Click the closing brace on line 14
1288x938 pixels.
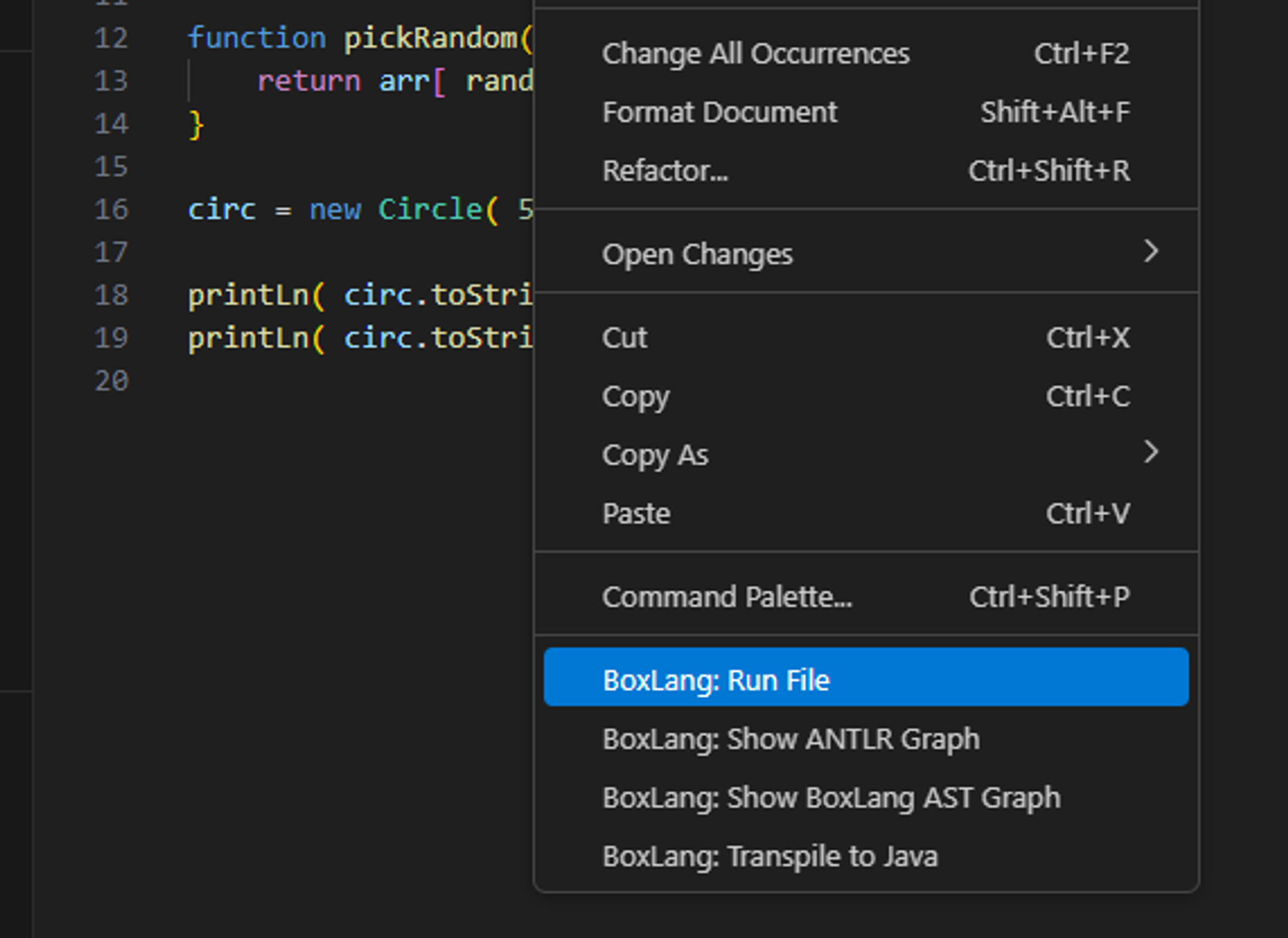(x=196, y=124)
